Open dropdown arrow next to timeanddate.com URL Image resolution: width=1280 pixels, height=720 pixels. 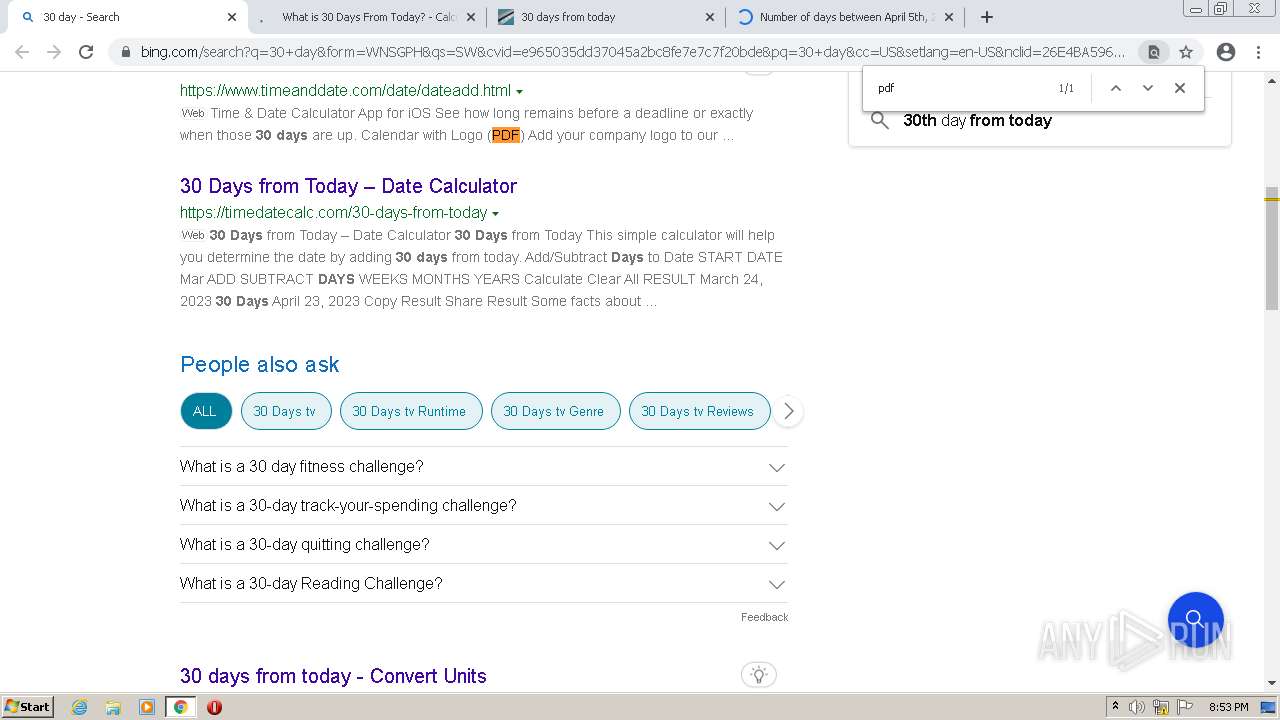519,92
